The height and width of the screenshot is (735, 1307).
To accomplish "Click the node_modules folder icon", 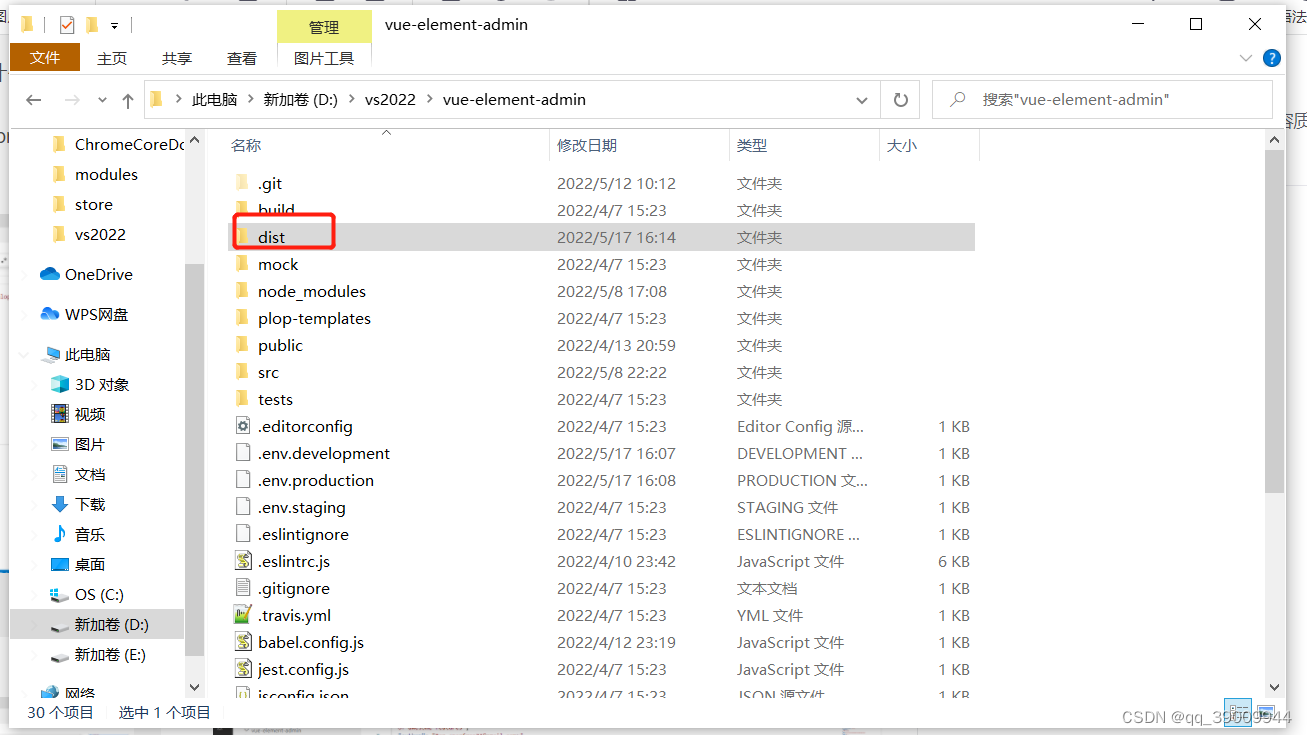I will pos(241,291).
